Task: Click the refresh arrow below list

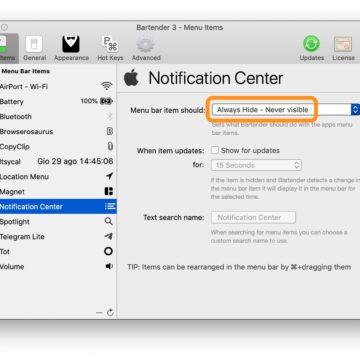Action: click(110, 313)
